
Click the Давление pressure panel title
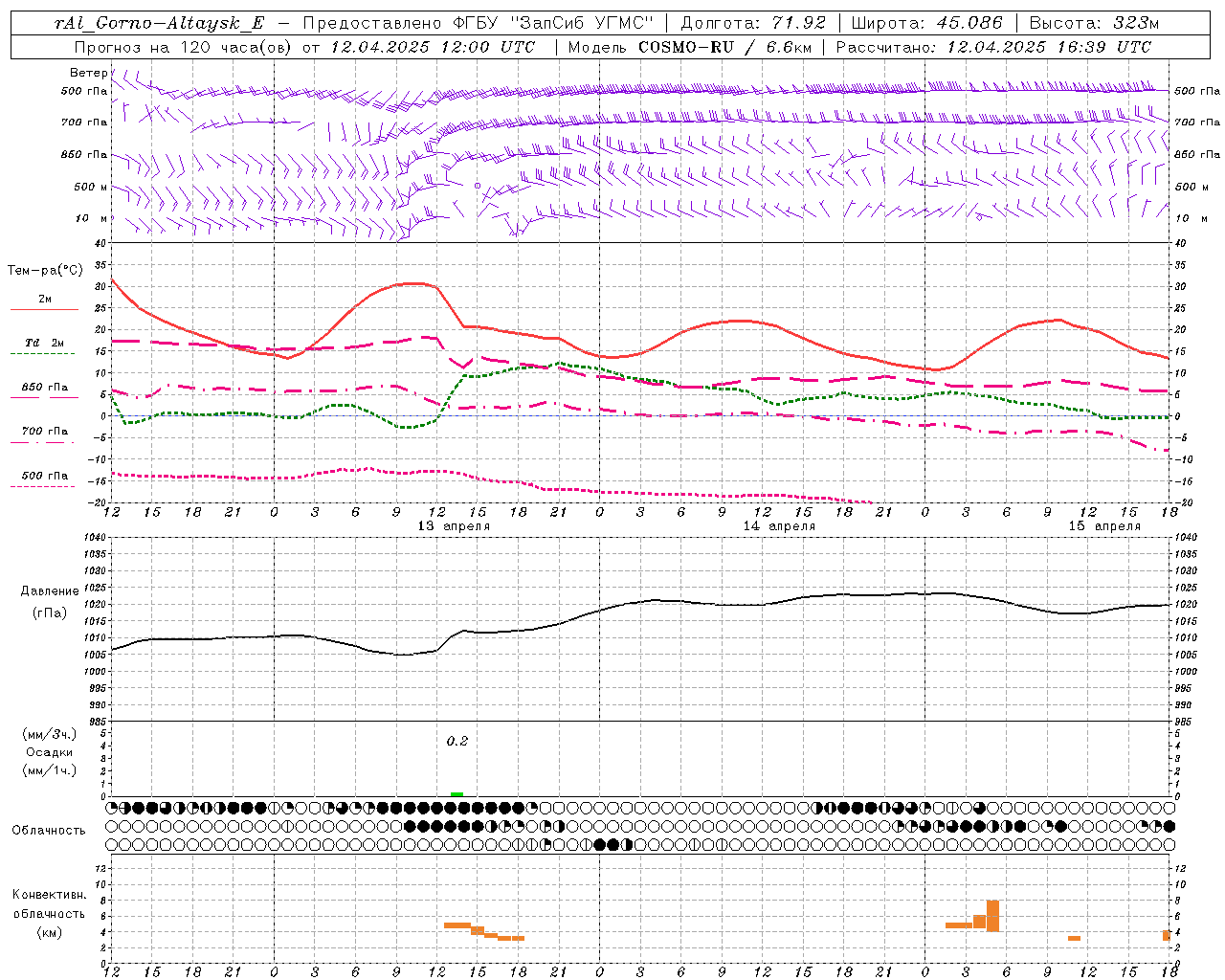(50, 590)
